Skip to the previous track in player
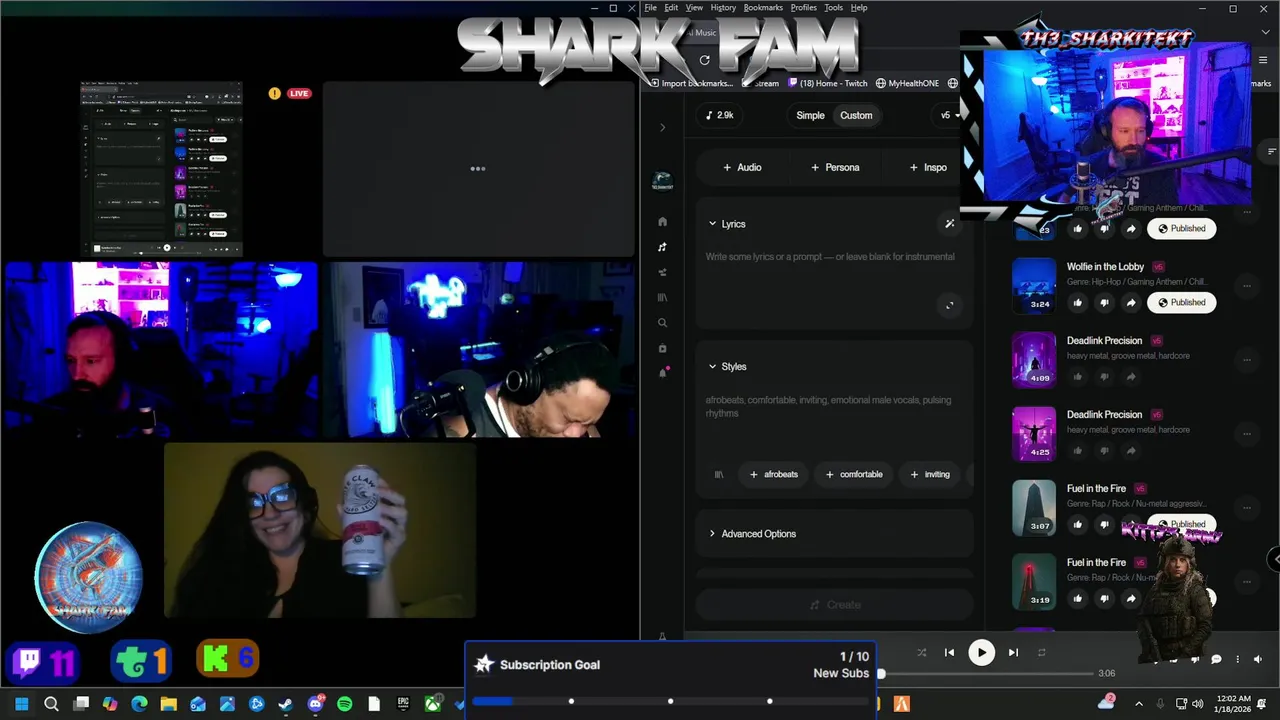1280x720 pixels. tap(949, 653)
